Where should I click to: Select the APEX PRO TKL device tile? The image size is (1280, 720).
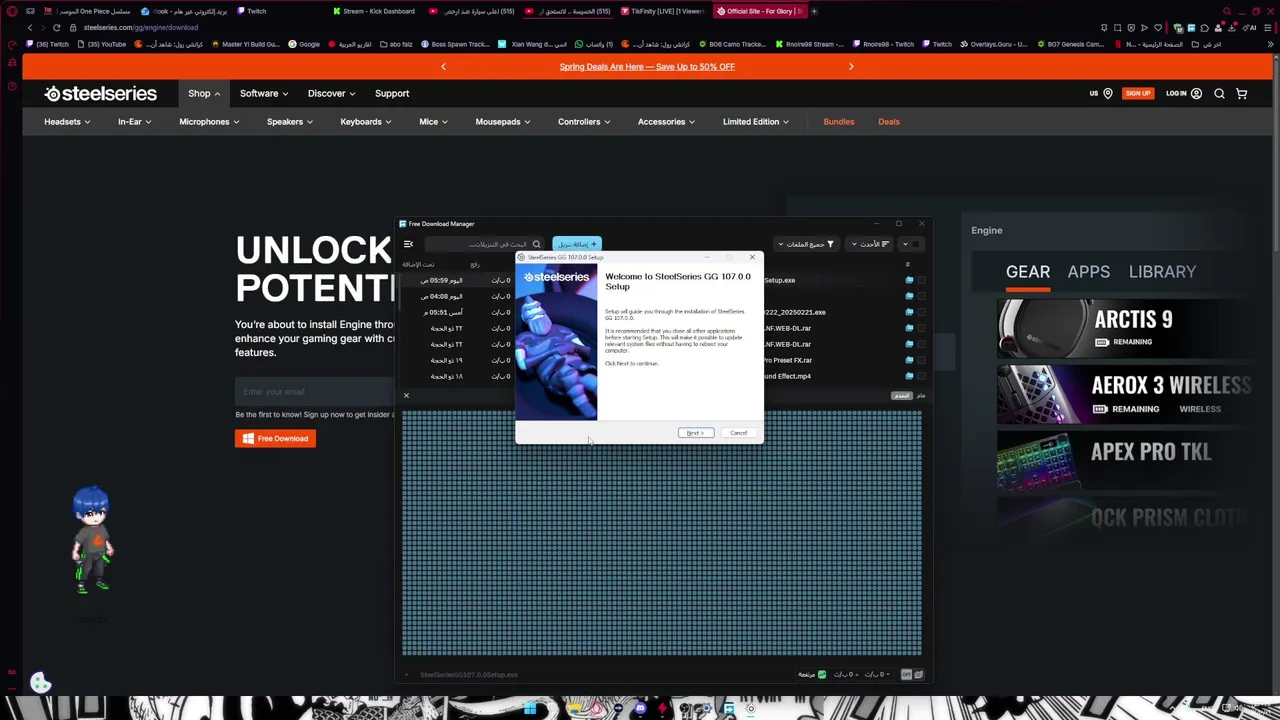tap(1124, 460)
